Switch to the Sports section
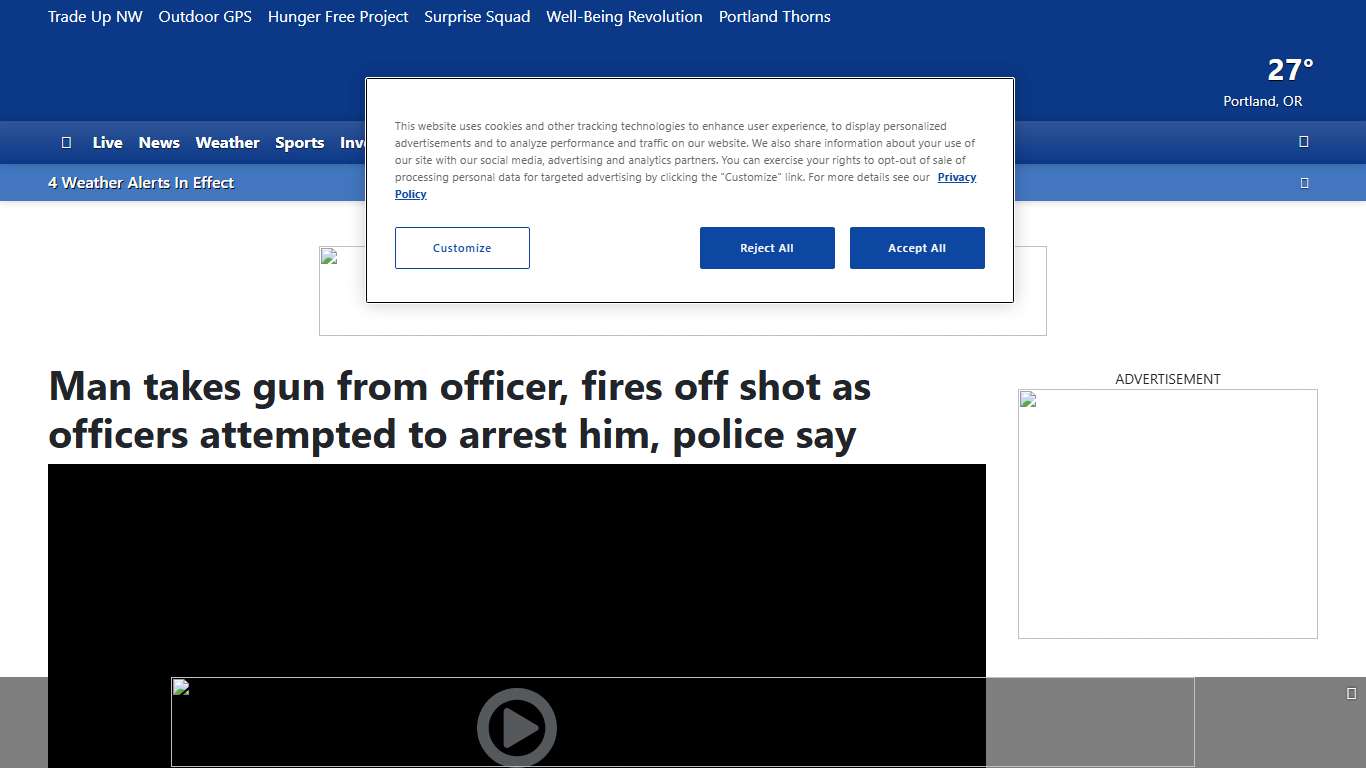 [299, 142]
